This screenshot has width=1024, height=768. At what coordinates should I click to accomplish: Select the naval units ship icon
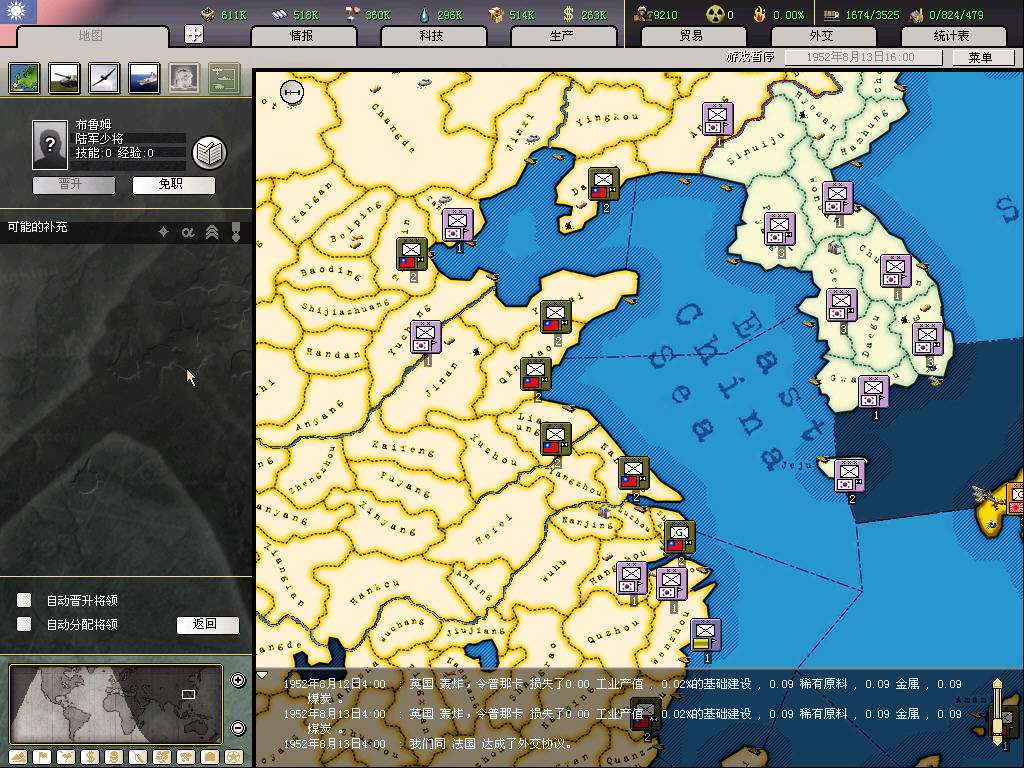[143, 77]
